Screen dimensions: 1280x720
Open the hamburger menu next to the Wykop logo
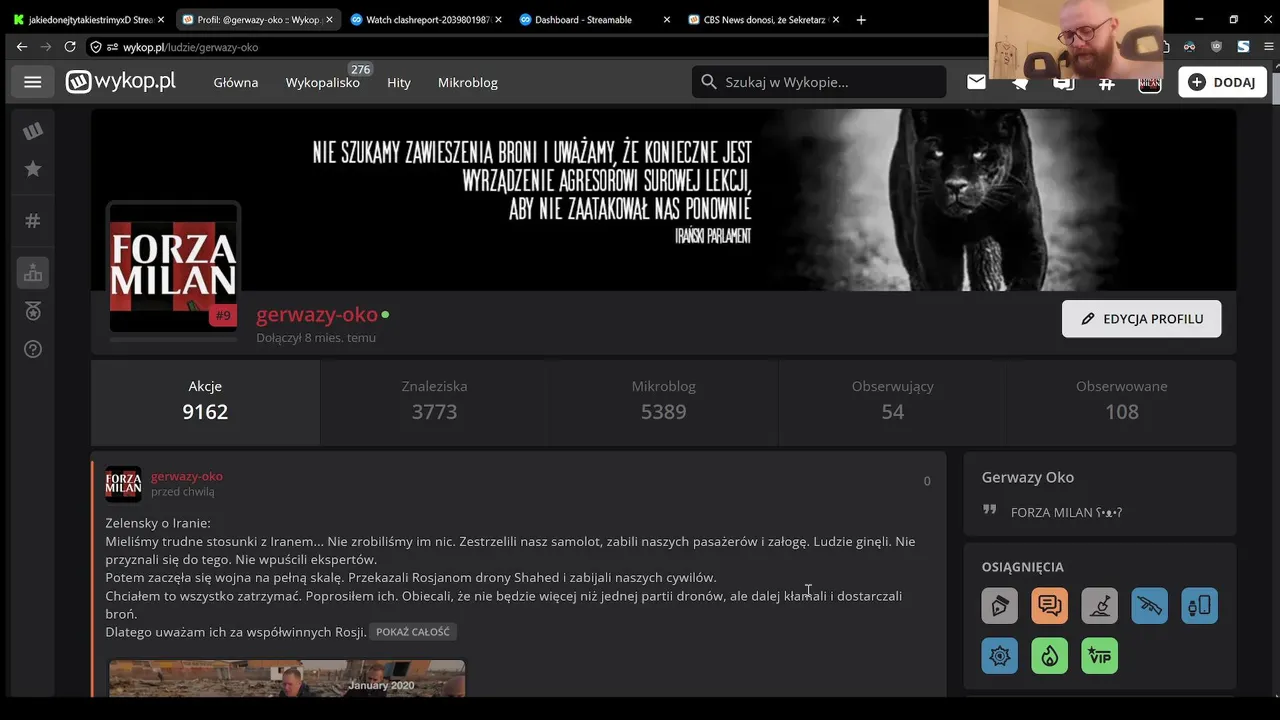point(33,82)
